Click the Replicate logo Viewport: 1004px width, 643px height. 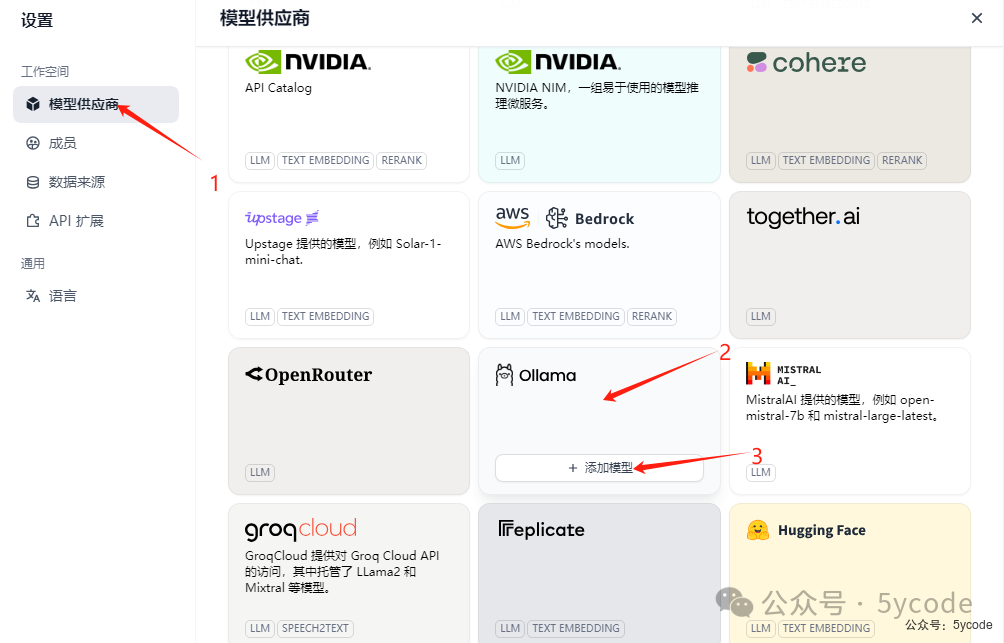[x=542, y=530]
